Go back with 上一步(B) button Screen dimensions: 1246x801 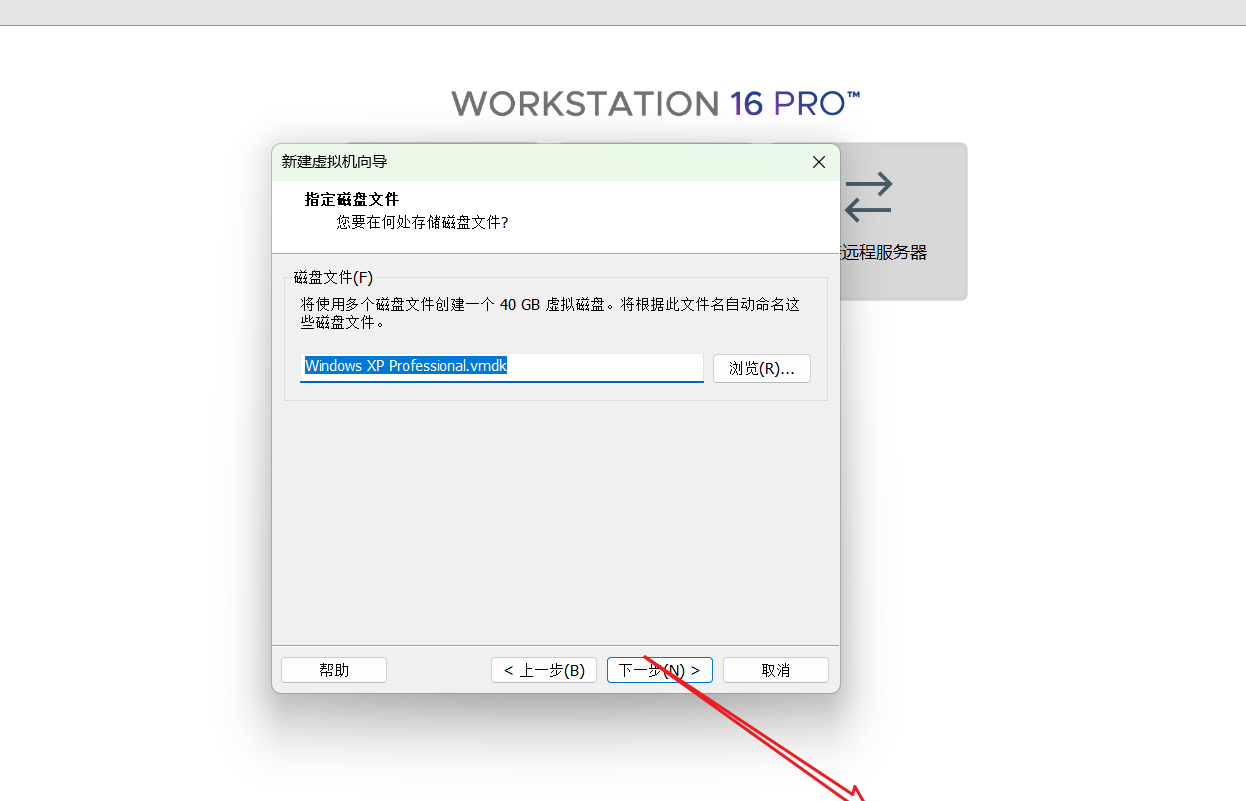point(544,670)
